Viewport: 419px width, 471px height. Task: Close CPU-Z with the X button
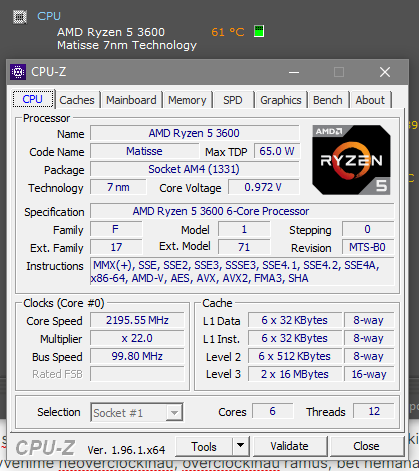(385, 72)
